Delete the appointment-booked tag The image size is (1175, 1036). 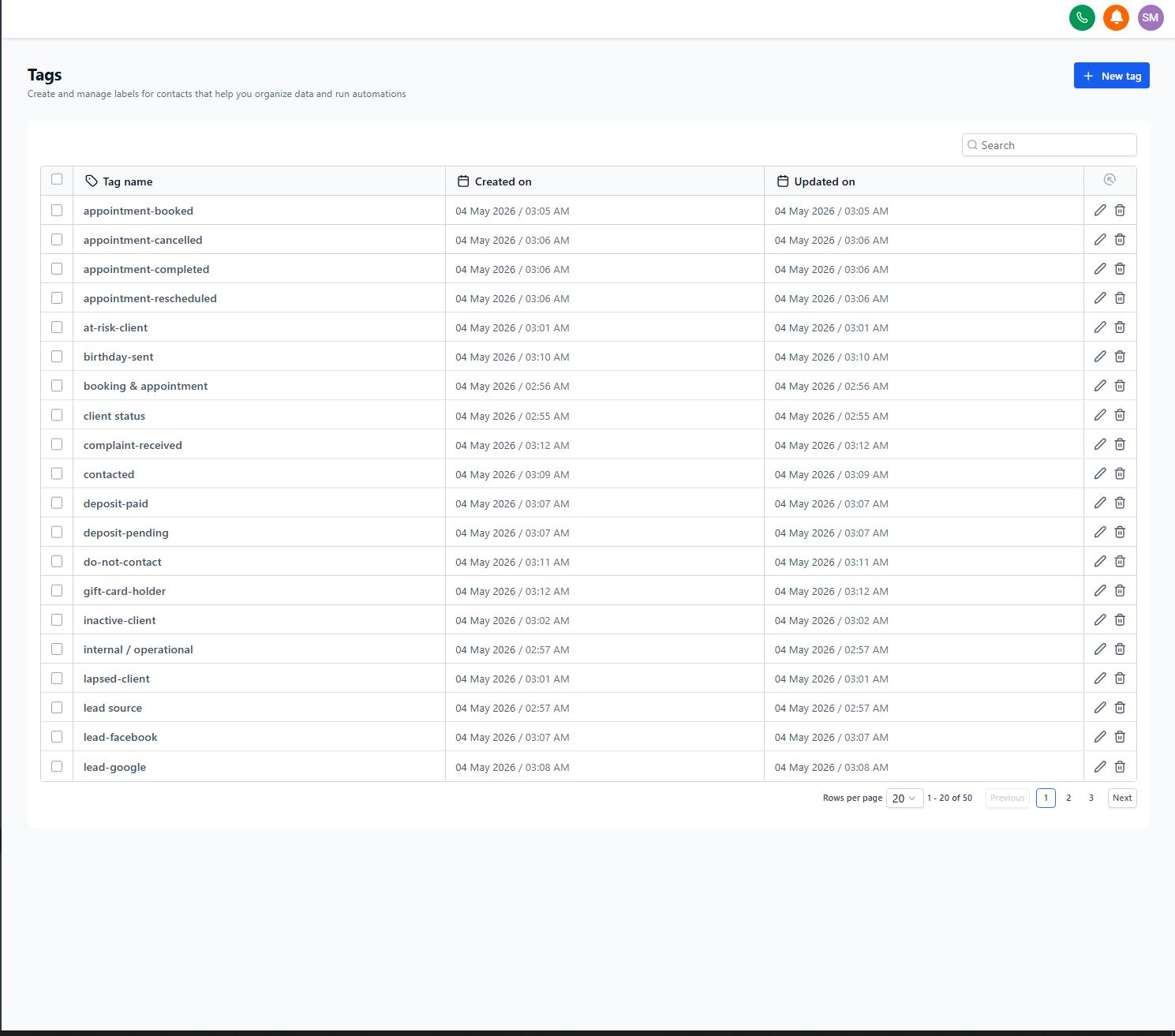click(1120, 210)
